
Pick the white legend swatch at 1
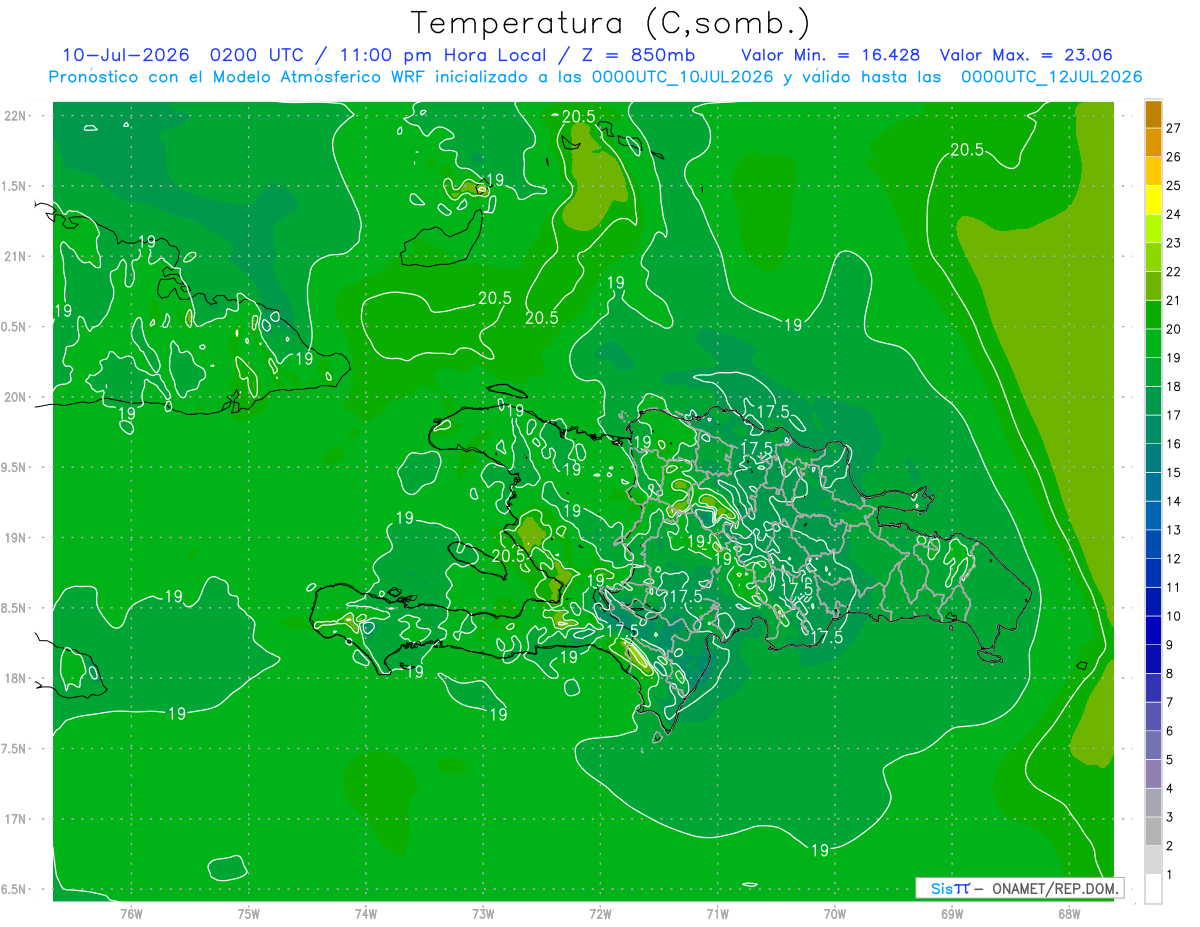coord(1153,889)
